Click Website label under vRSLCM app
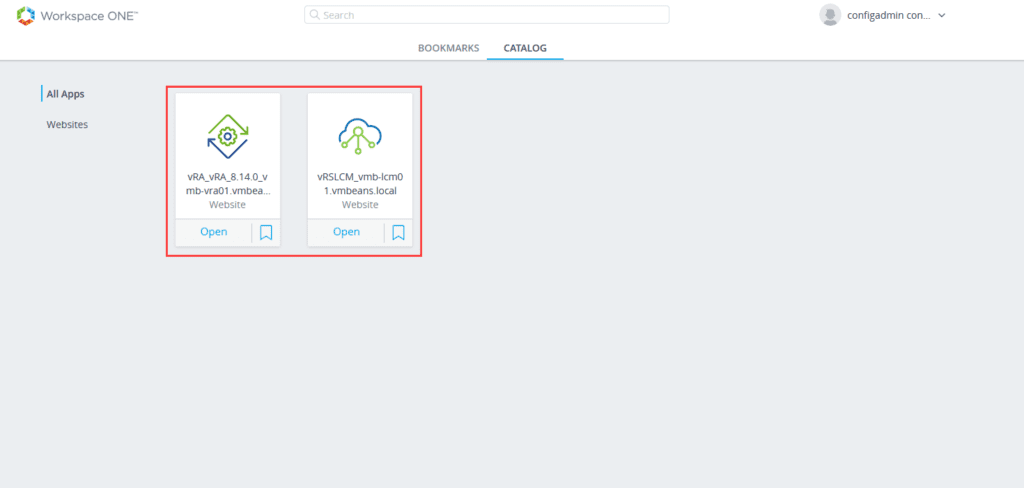Image resolution: width=1024 pixels, height=488 pixels. tap(360, 204)
